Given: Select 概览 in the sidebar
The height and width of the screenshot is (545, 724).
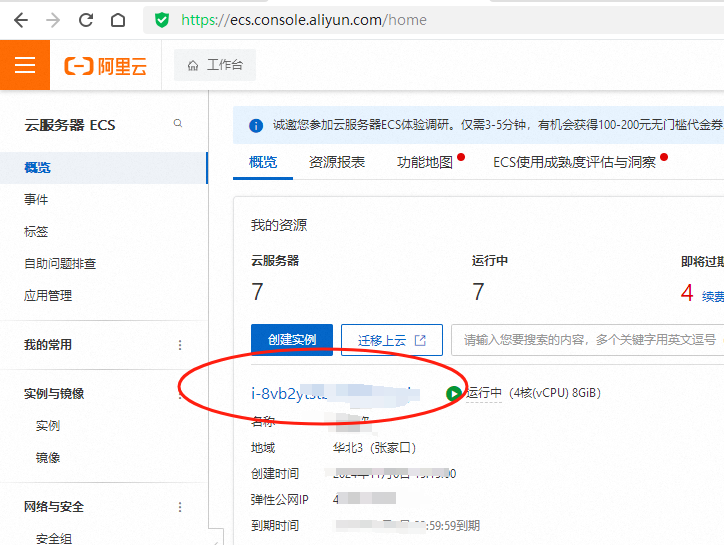Looking at the screenshot, I should 103,168.
